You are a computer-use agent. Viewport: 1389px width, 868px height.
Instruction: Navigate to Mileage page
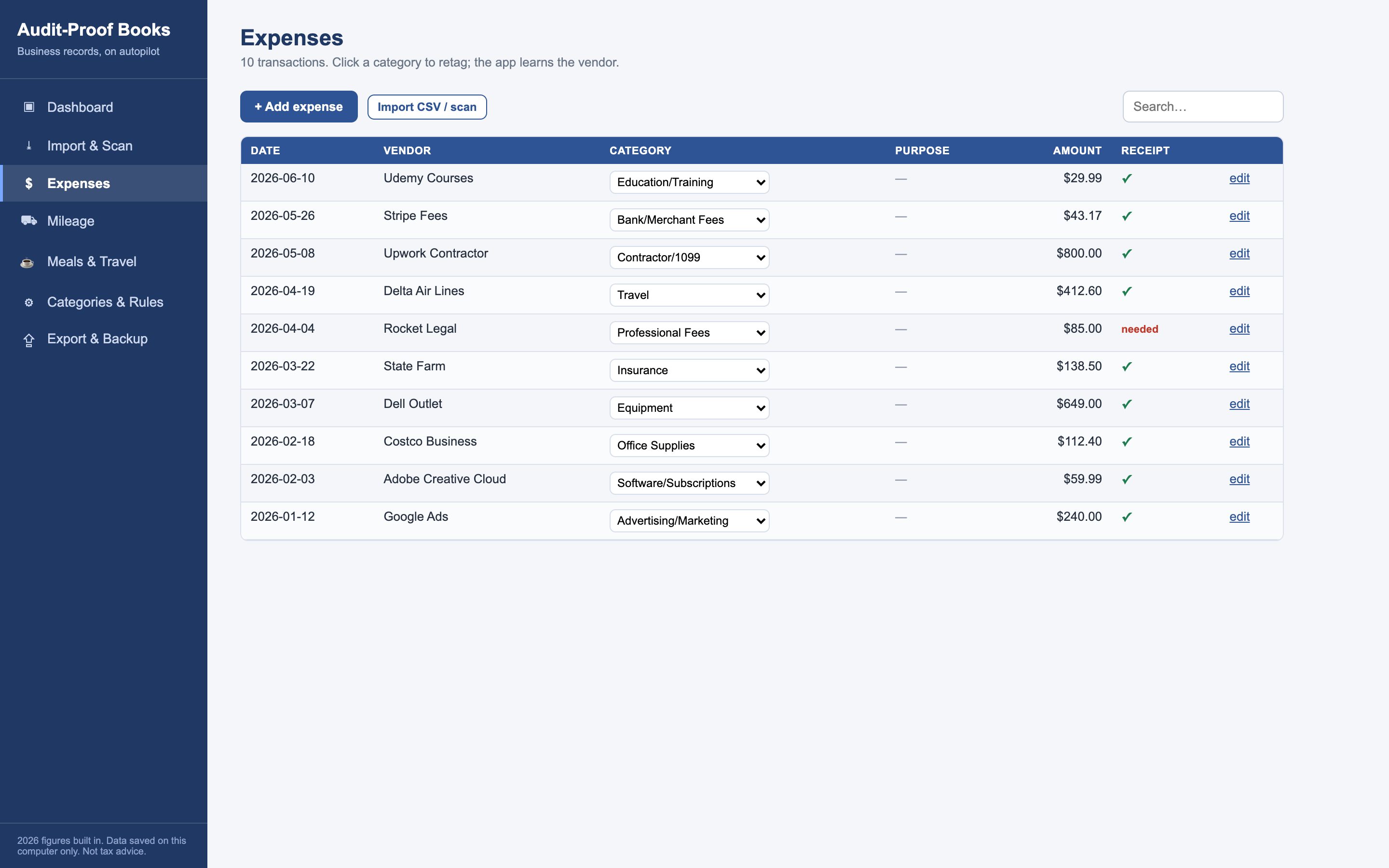pos(103,221)
